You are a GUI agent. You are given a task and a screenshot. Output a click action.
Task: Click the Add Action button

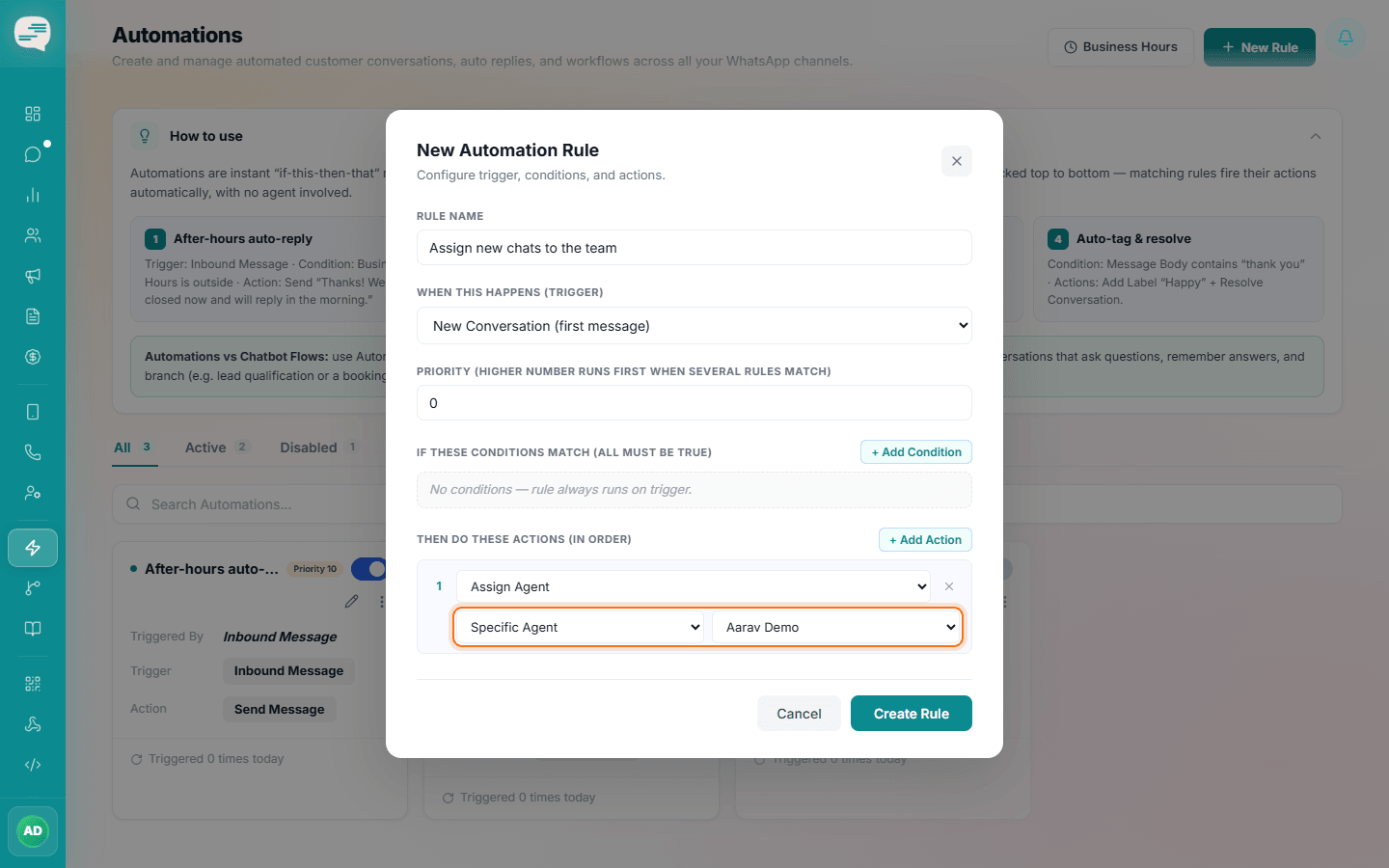point(925,540)
